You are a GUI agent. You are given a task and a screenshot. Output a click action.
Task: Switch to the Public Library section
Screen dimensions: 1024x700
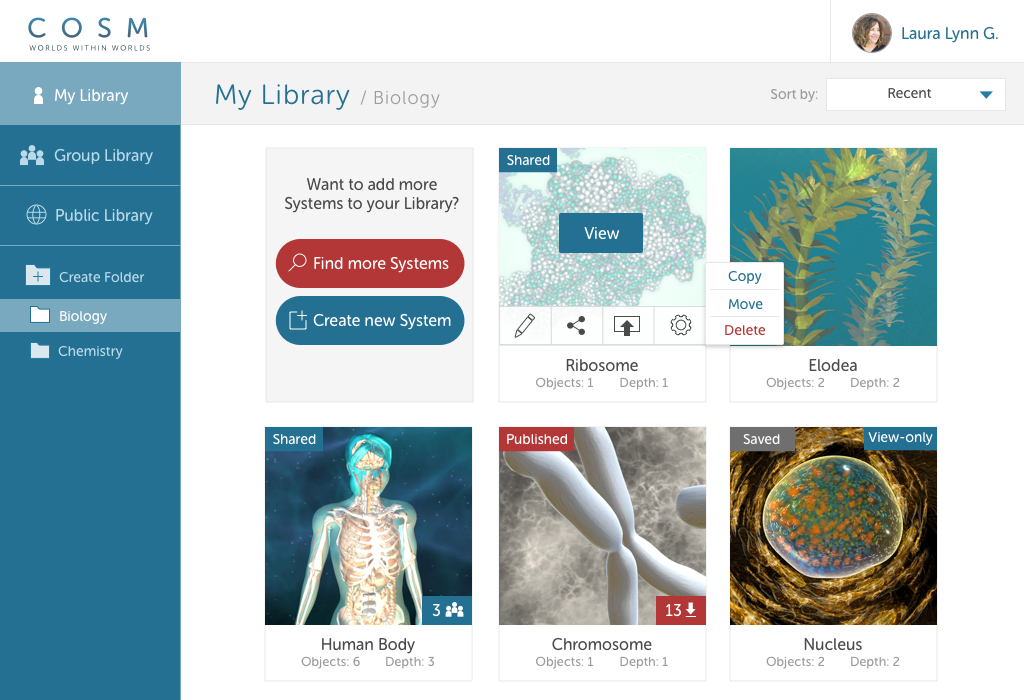(x=90, y=215)
